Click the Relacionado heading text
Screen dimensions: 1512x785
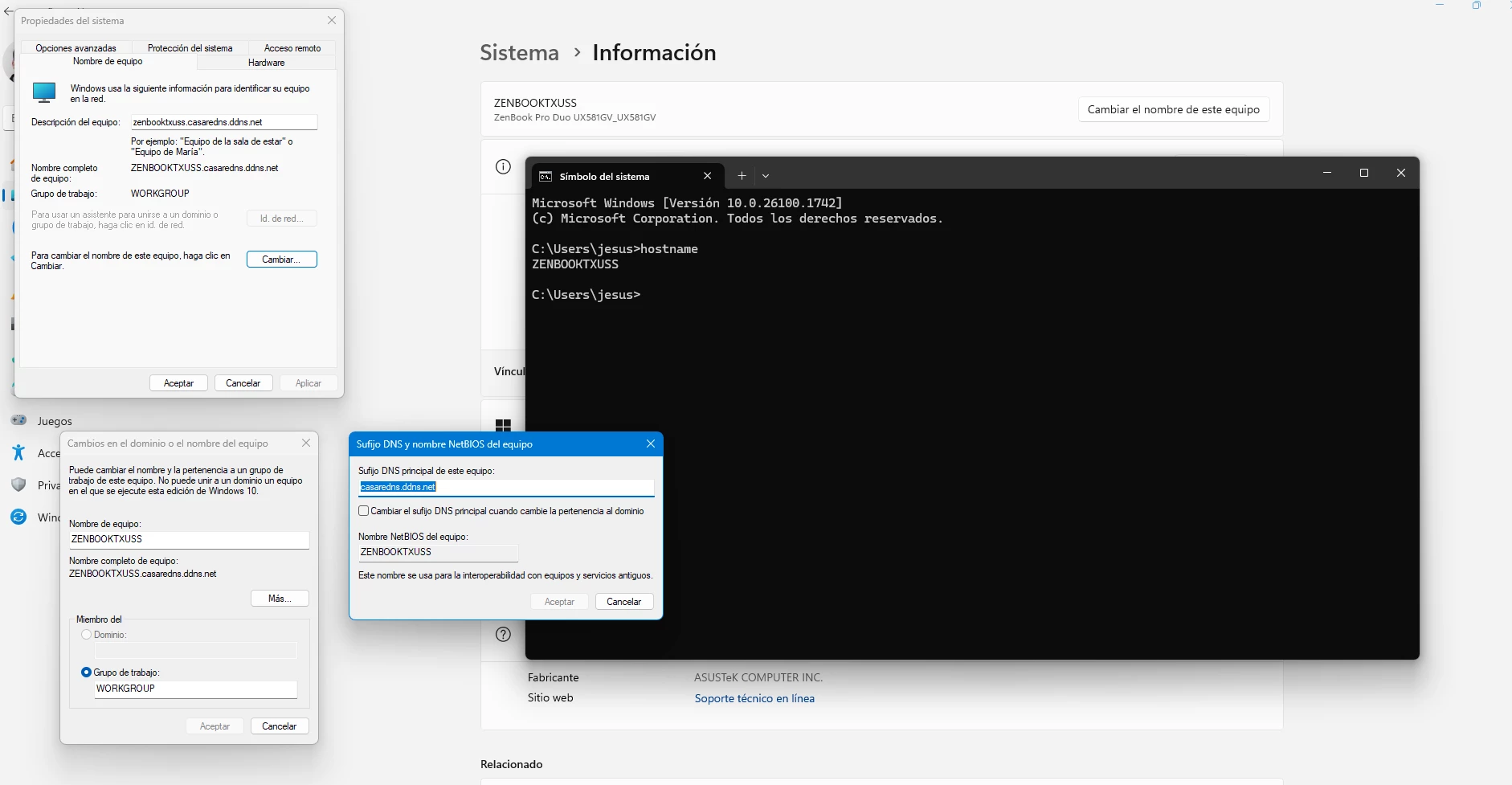pos(512,764)
